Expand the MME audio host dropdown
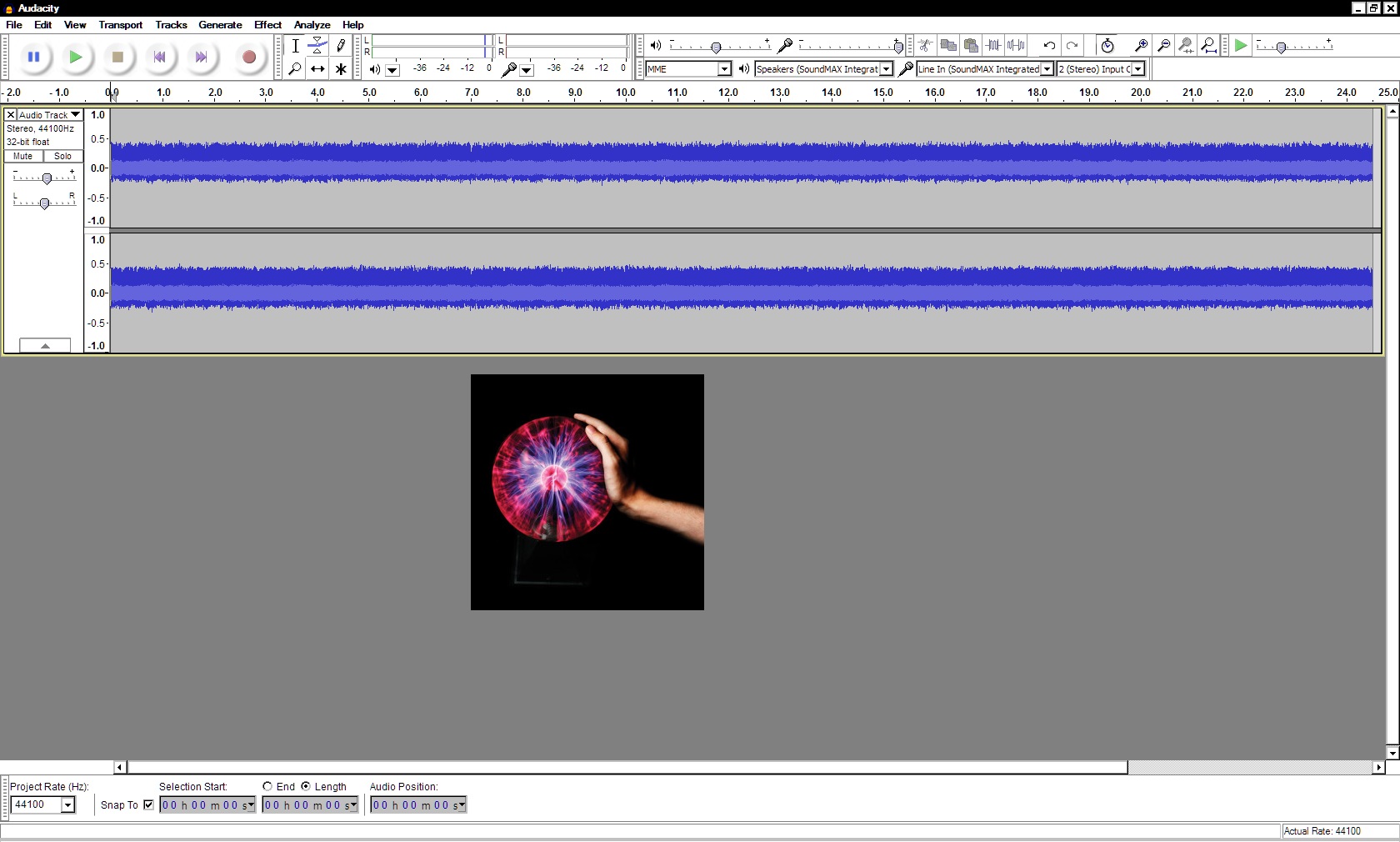The height and width of the screenshot is (842, 1400). click(x=724, y=69)
